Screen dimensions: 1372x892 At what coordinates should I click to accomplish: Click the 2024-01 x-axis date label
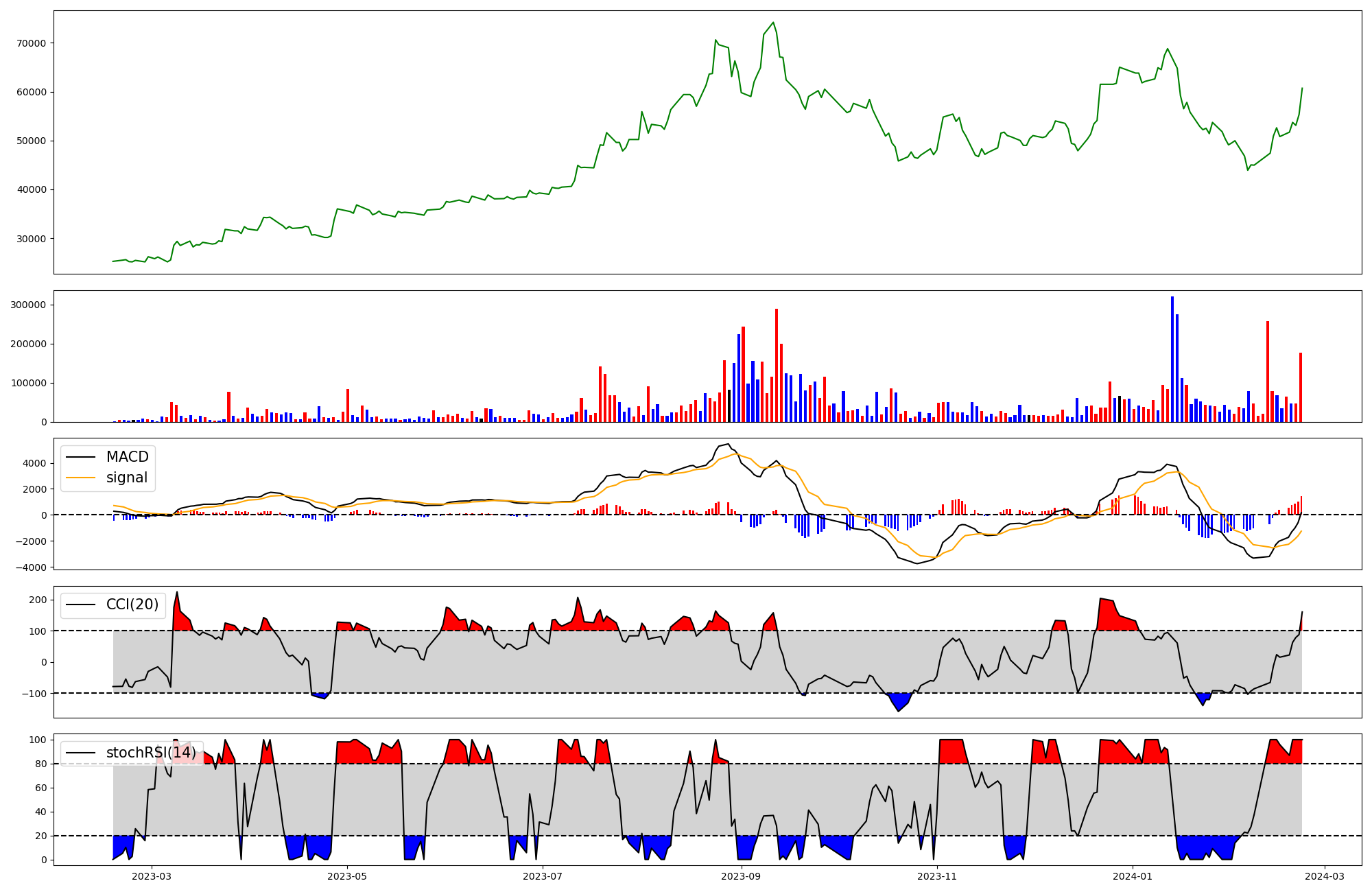pos(1133,876)
